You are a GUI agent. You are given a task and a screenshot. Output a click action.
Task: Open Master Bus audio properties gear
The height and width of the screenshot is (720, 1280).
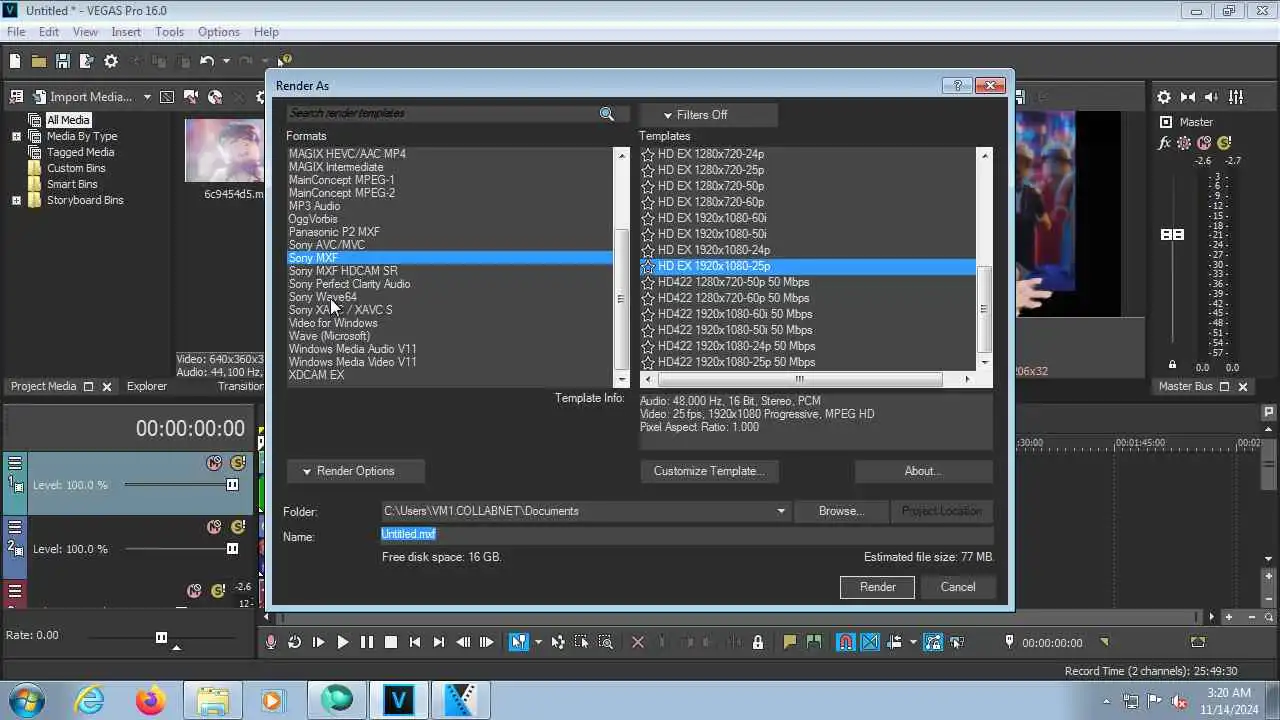pos(1164,97)
